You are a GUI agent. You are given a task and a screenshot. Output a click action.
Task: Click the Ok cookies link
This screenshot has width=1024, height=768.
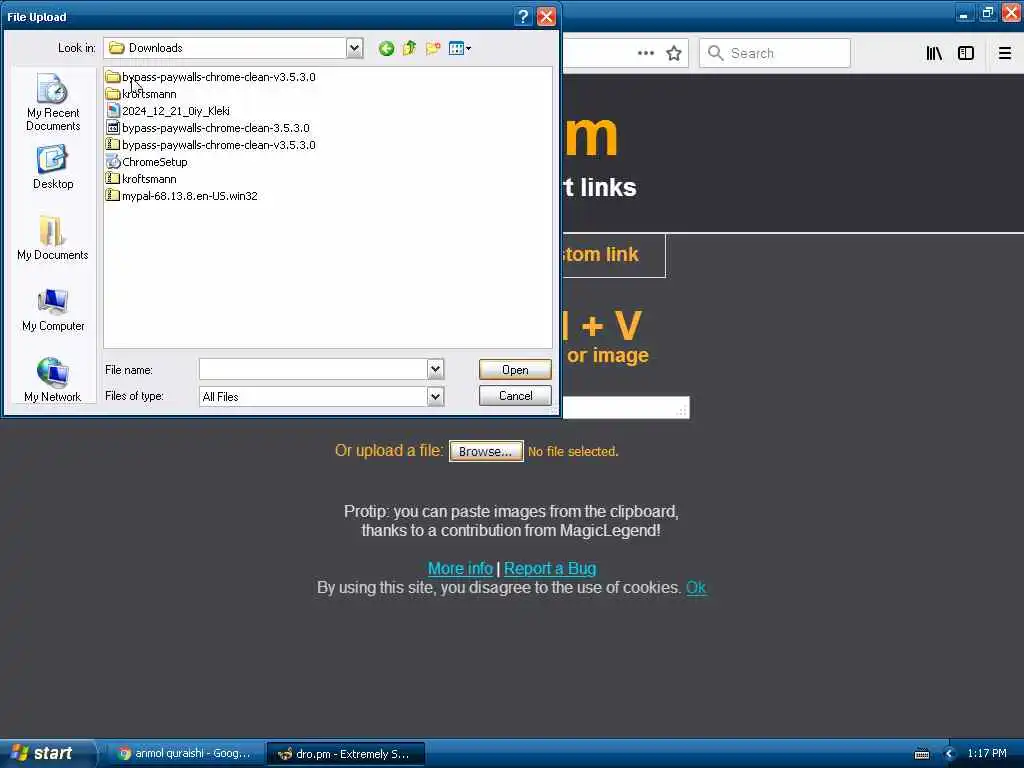(696, 587)
